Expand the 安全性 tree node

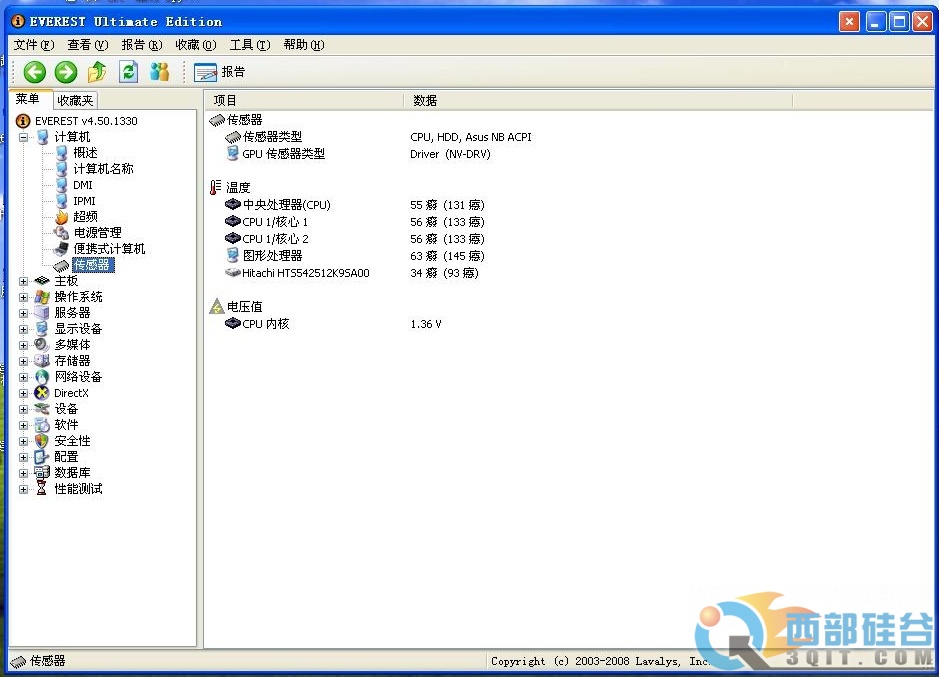pyautogui.click(x=23, y=441)
